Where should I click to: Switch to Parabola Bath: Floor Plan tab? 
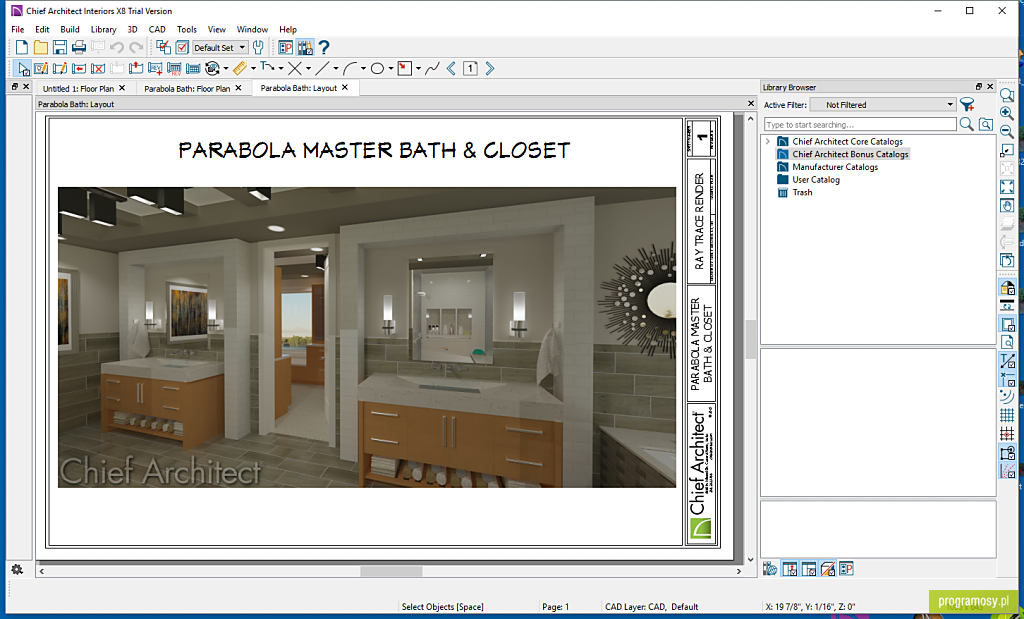(x=187, y=88)
